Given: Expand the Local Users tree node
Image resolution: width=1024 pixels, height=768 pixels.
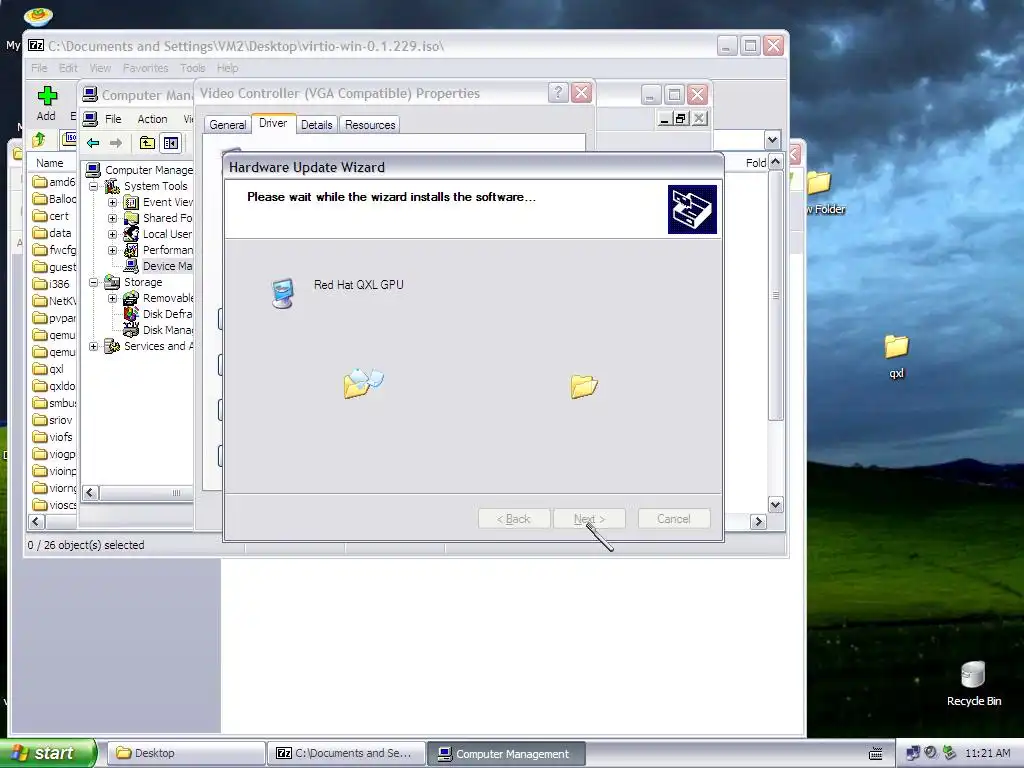Looking at the screenshot, I should 112,234.
